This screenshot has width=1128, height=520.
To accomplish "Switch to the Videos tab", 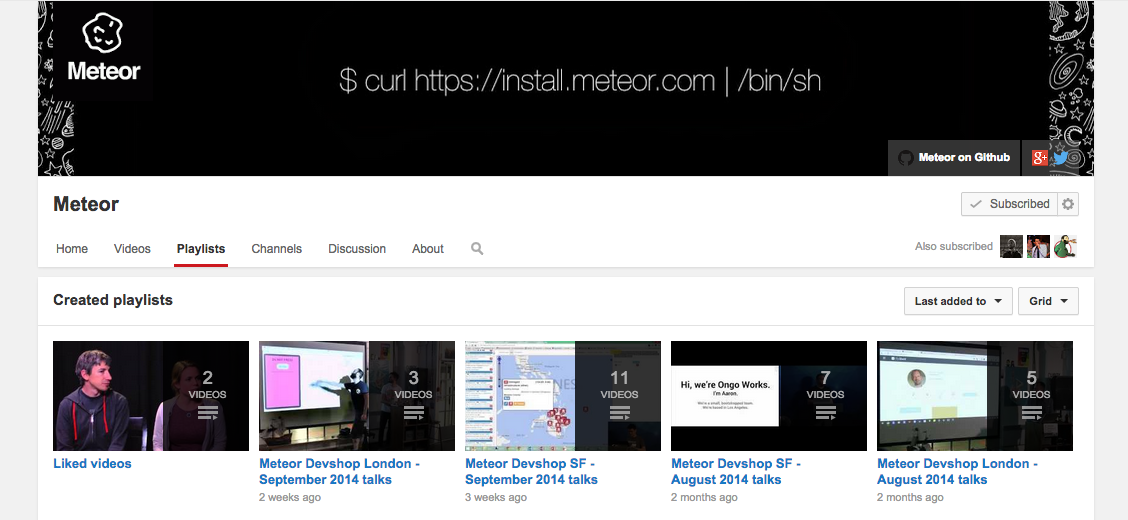I will [132, 249].
